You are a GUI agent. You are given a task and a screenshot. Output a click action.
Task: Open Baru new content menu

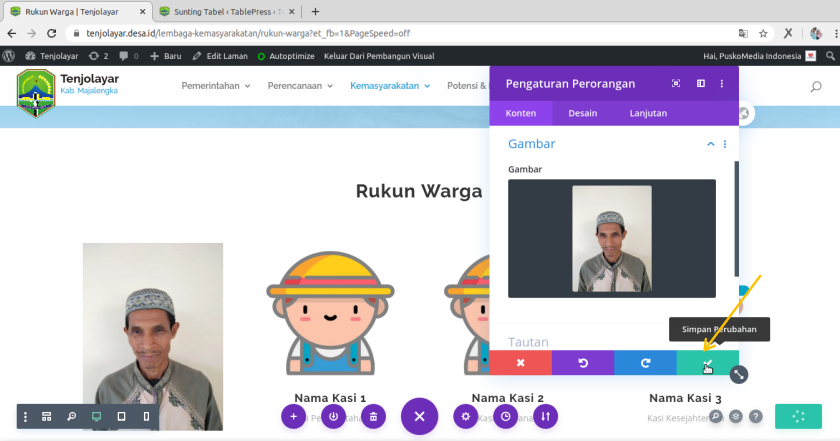(166, 56)
